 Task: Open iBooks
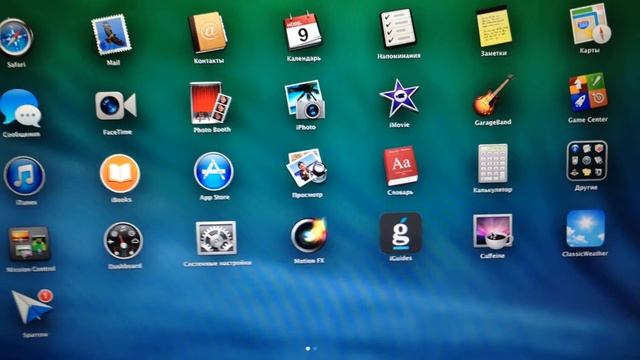120,173
